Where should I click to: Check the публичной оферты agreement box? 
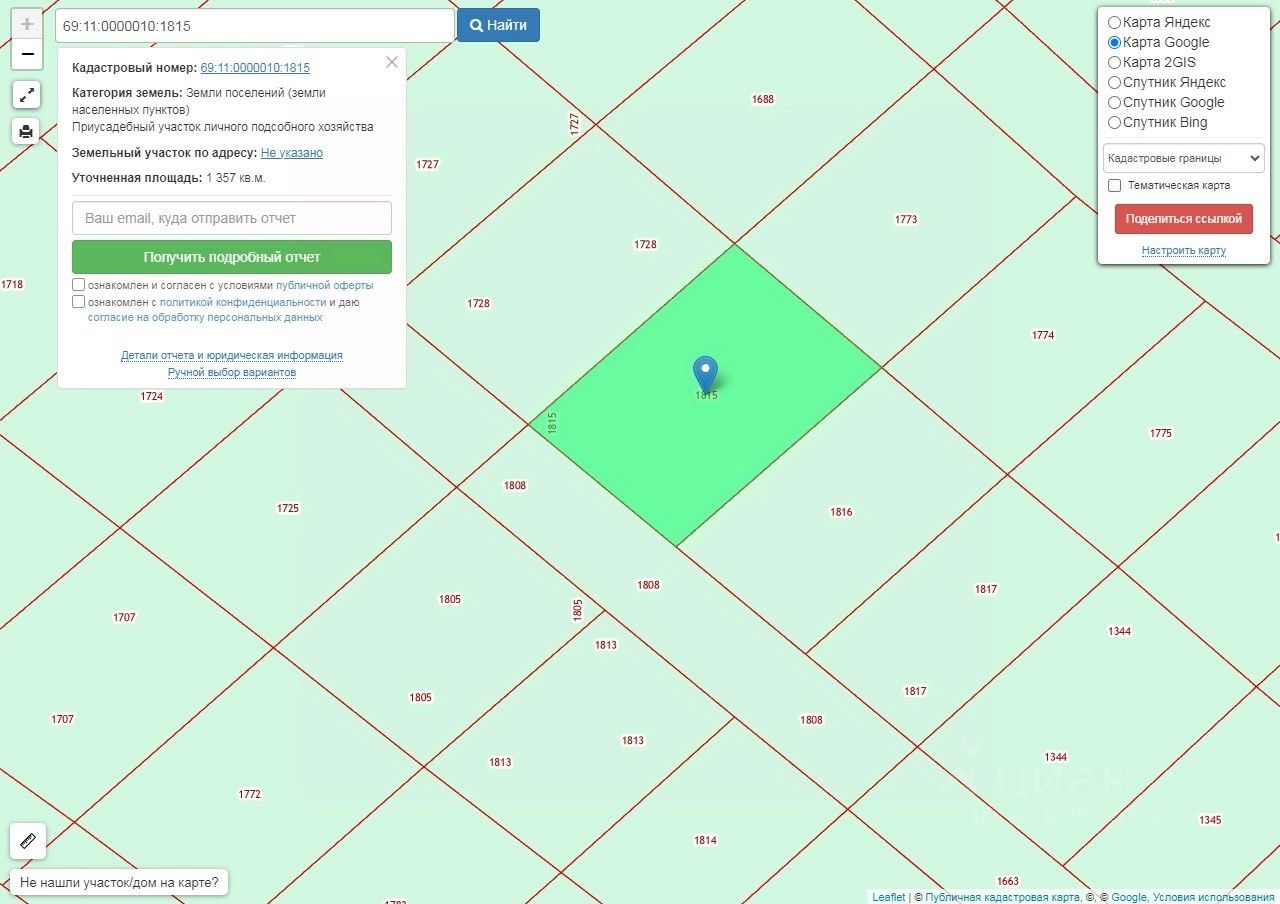click(x=79, y=285)
